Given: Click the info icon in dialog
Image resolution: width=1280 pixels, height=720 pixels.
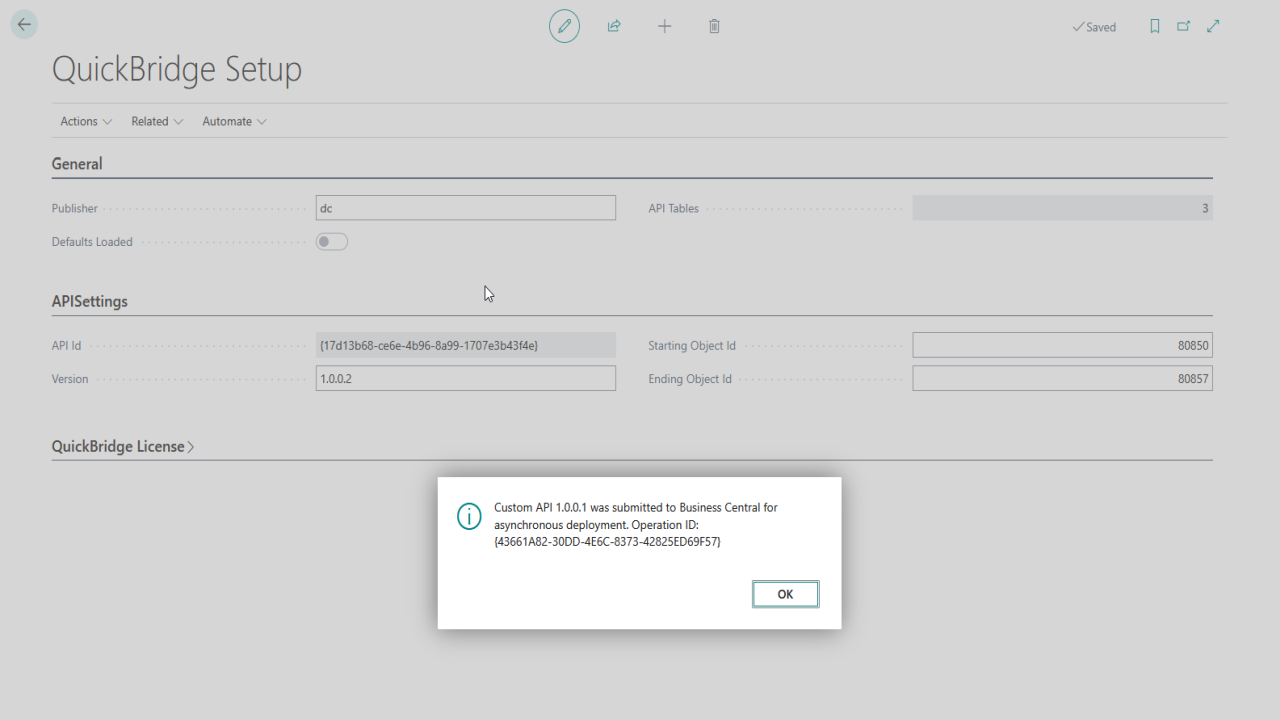Looking at the screenshot, I should point(469,516).
